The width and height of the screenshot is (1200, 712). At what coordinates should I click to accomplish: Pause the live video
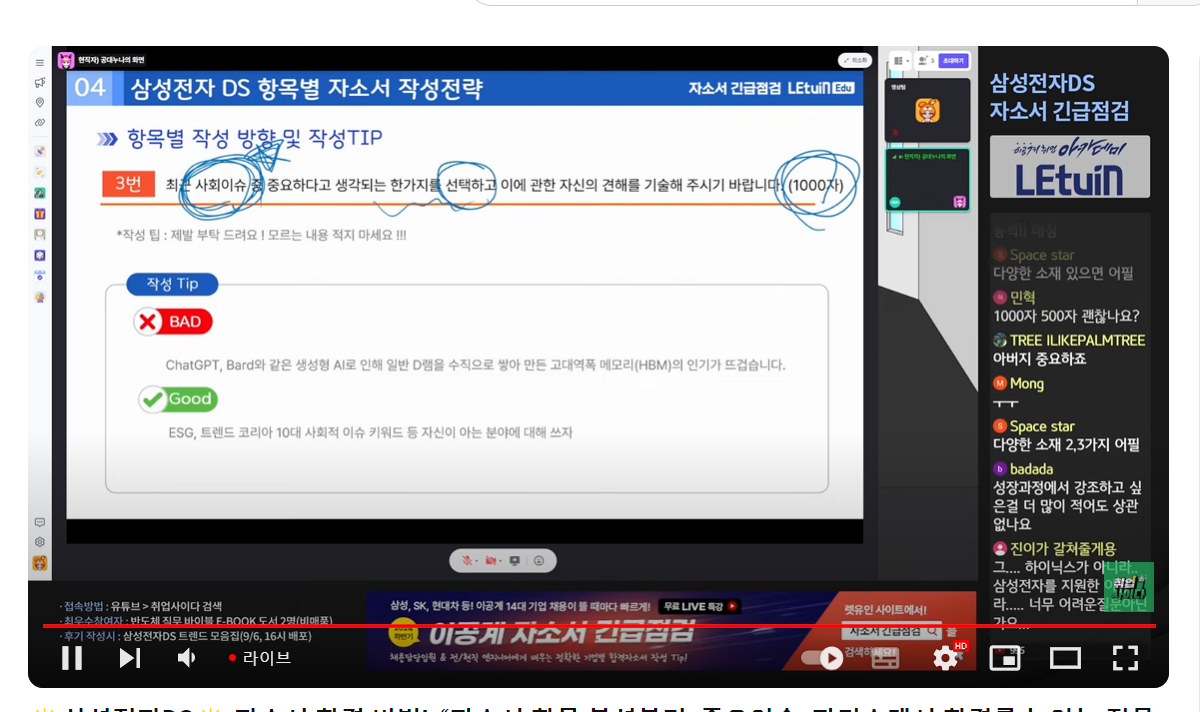(72, 658)
